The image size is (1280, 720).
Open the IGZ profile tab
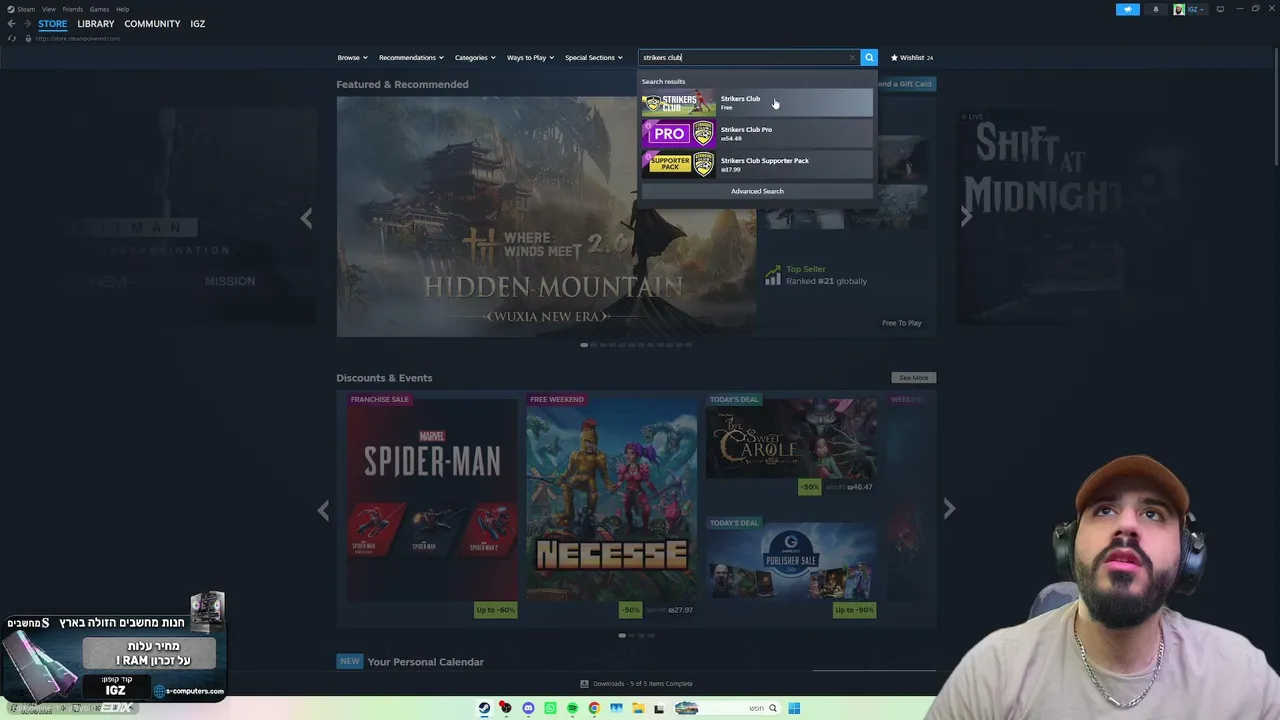click(198, 24)
